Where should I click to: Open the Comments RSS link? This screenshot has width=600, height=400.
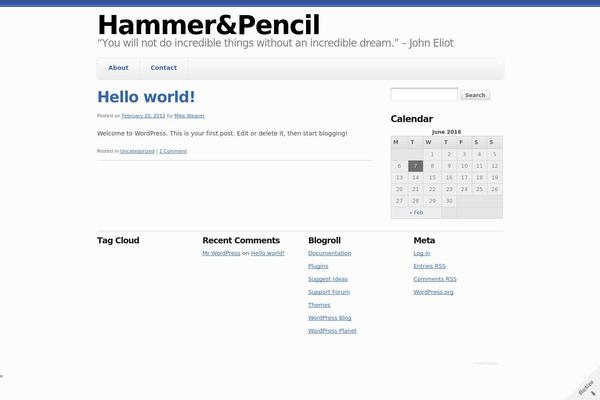click(435, 279)
